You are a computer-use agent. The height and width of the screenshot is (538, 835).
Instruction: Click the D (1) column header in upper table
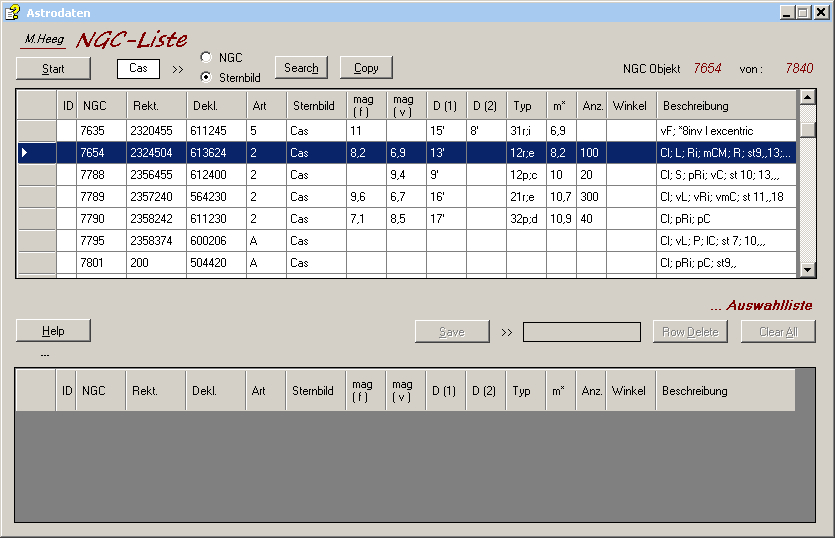tap(446, 105)
